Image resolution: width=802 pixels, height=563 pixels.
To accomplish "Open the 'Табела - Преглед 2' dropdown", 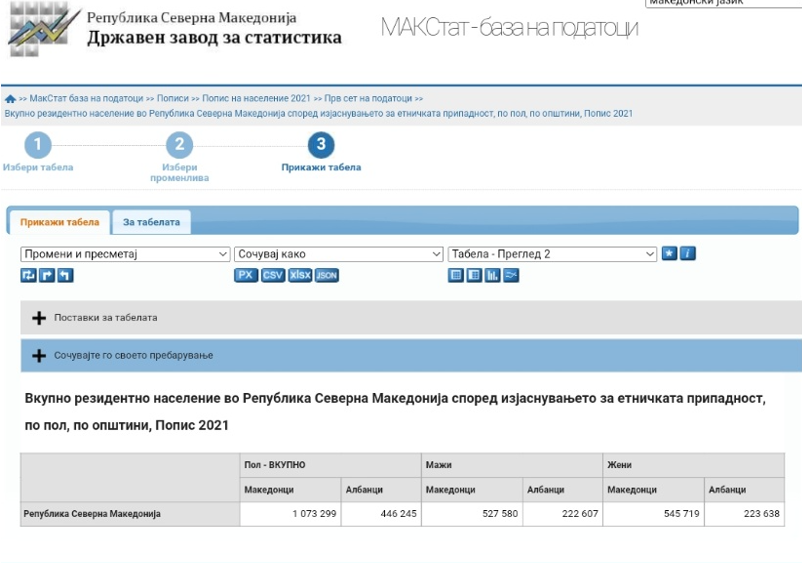I will [552, 254].
